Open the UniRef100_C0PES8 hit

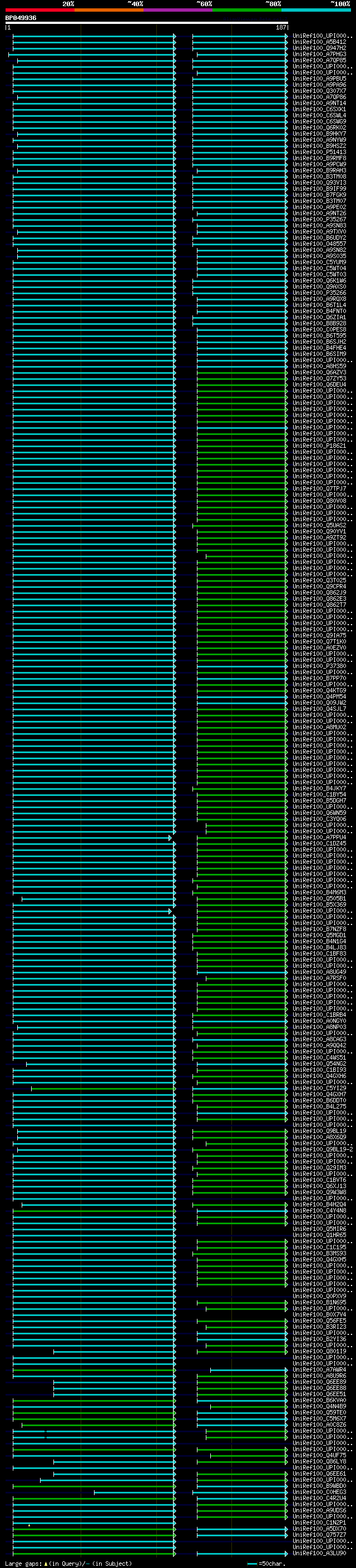pos(319,329)
